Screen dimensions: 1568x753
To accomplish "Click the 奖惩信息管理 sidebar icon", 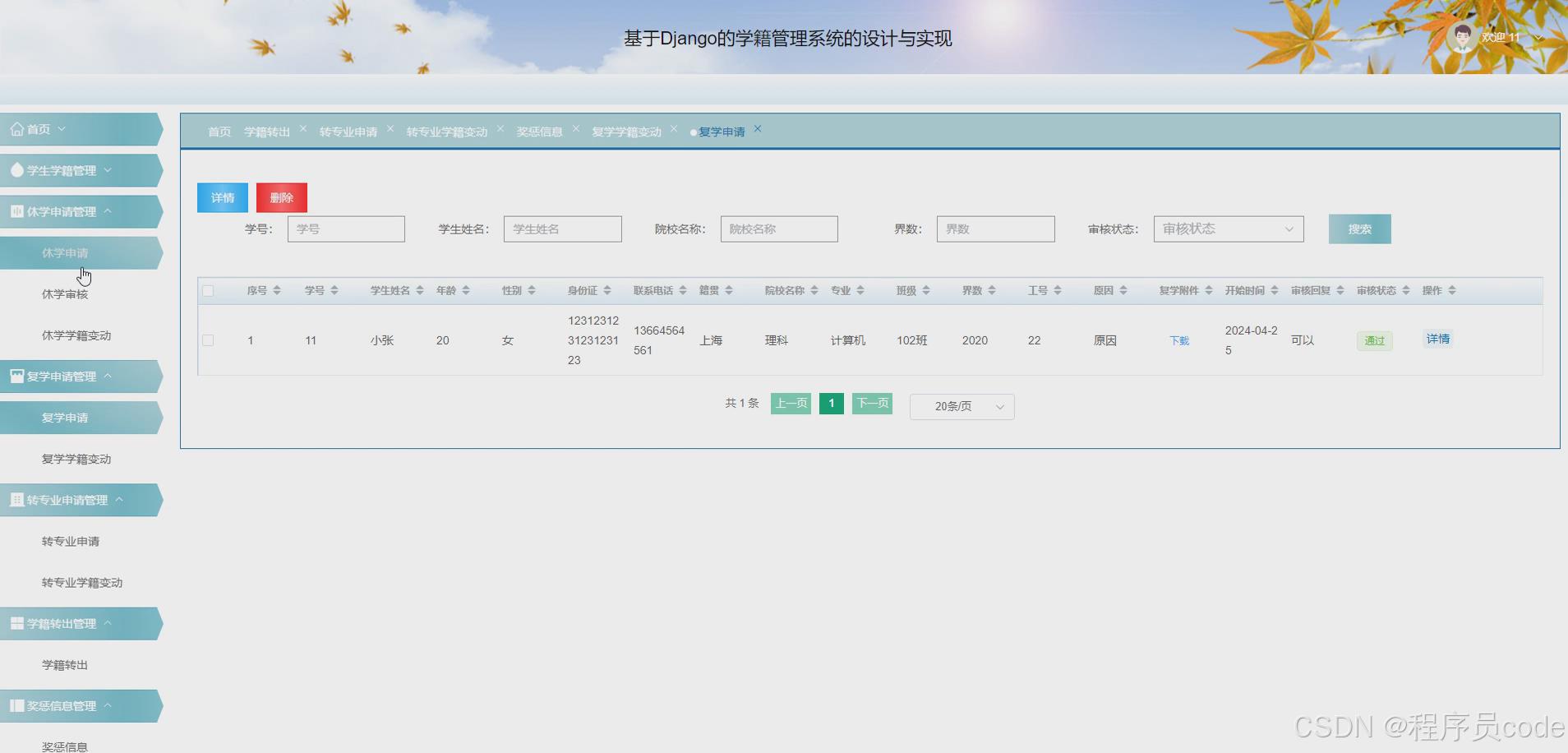I will coord(16,704).
